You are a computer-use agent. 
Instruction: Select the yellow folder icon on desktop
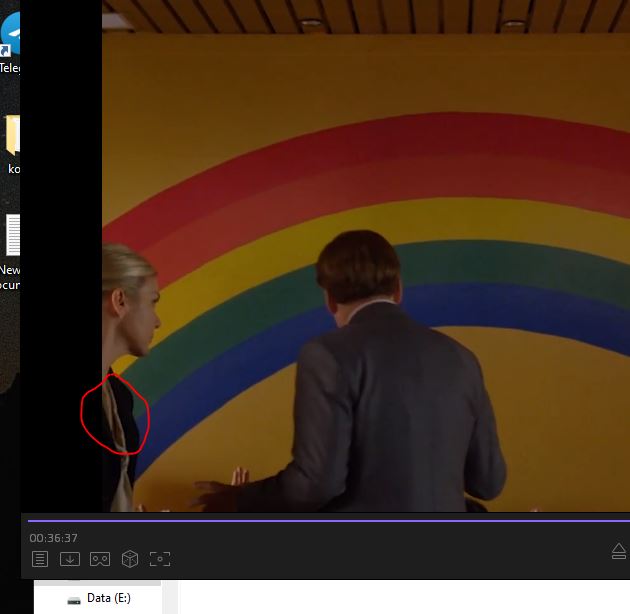coord(11,135)
